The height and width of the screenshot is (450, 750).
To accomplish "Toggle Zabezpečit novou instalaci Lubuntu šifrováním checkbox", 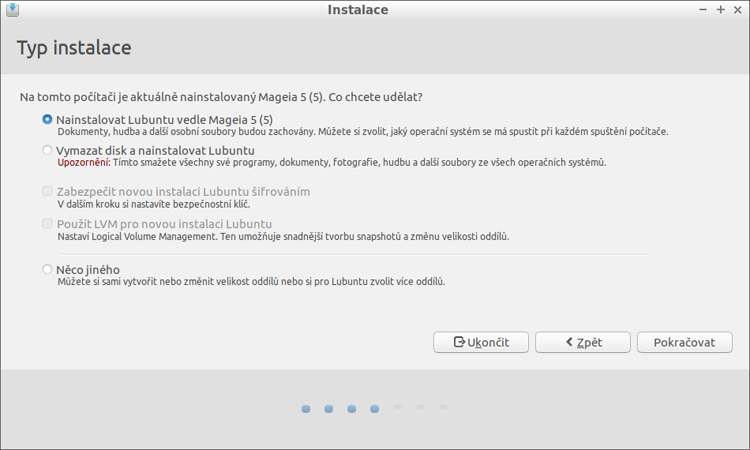I will 47,191.
